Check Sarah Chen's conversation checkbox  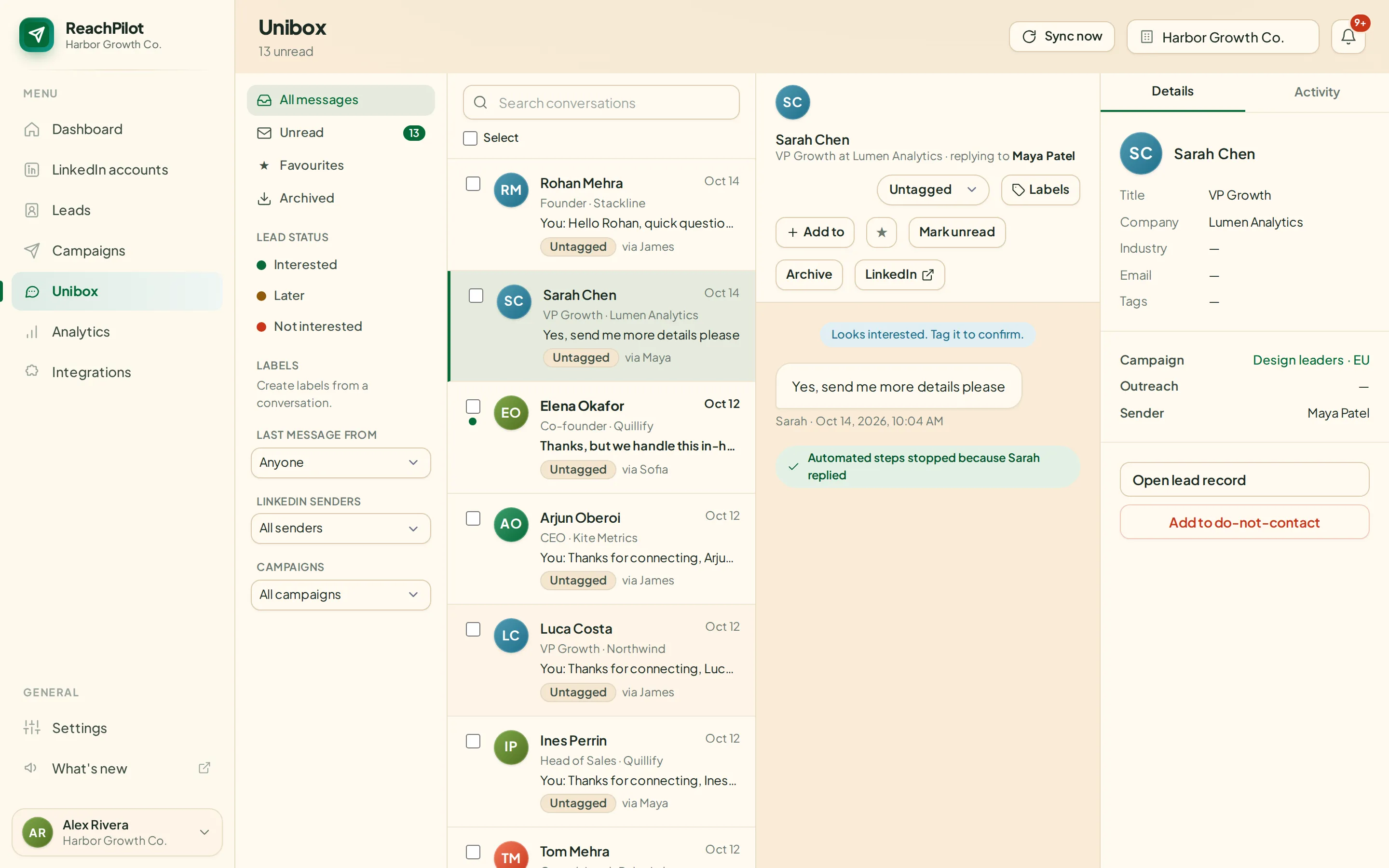pyautogui.click(x=476, y=296)
